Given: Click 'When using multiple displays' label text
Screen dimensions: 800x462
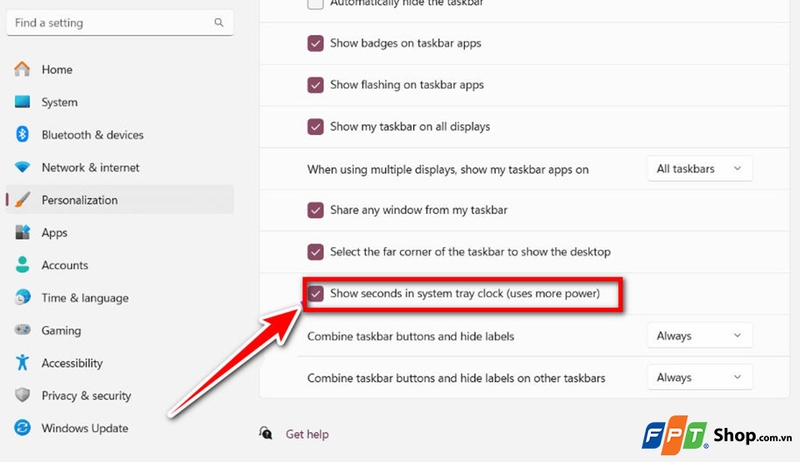Looking at the screenshot, I should coord(448,169).
